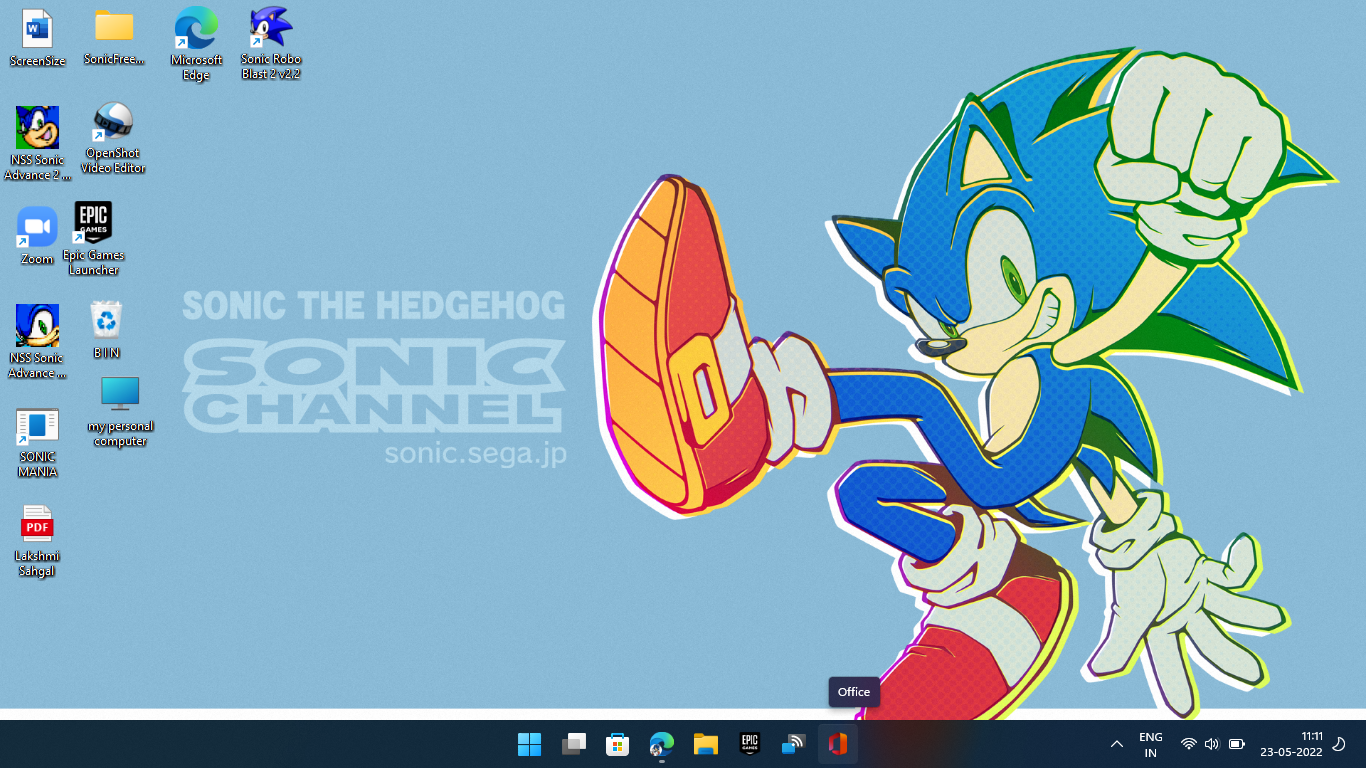Select the Sonic Robo Blast 2 v2.2 shortcut
Viewport: 1366px width, 768px height.
[270, 44]
